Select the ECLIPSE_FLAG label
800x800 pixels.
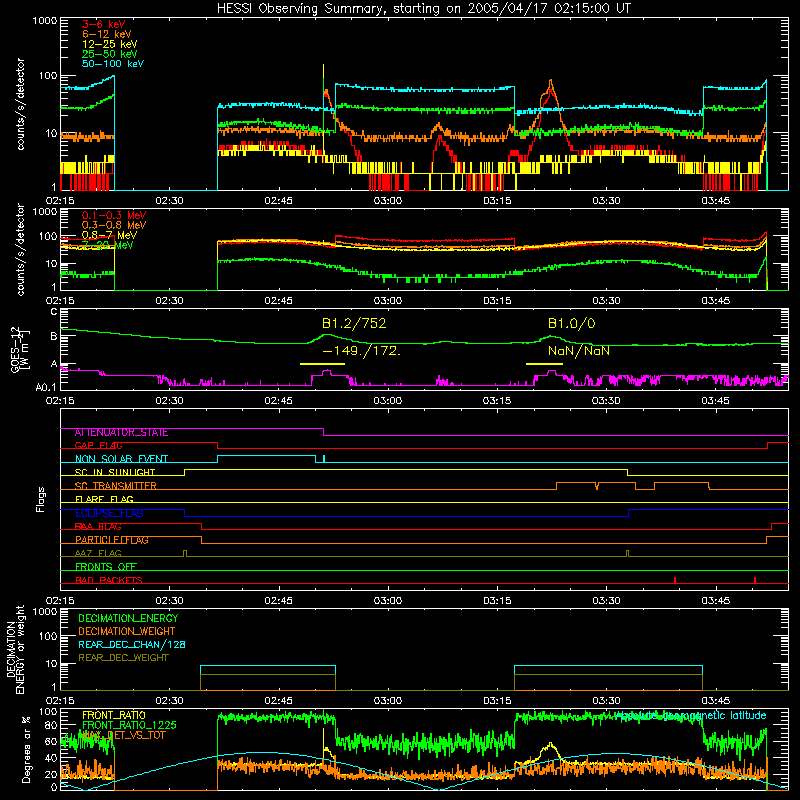point(109,513)
